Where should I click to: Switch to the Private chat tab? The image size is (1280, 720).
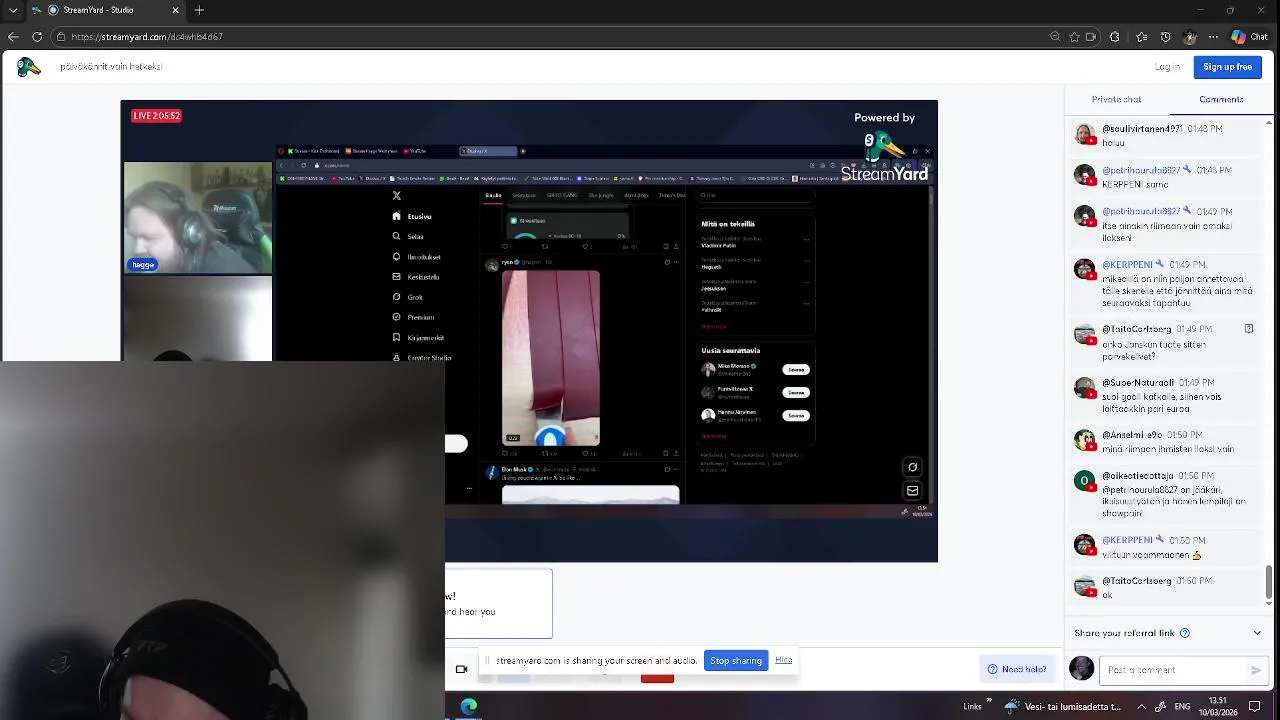pos(1116,99)
